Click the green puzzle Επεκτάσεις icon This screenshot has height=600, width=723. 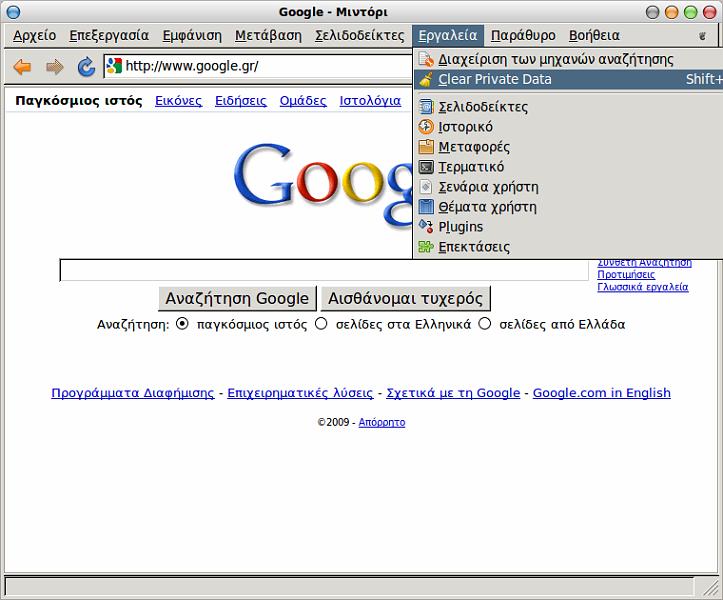(x=426, y=247)
